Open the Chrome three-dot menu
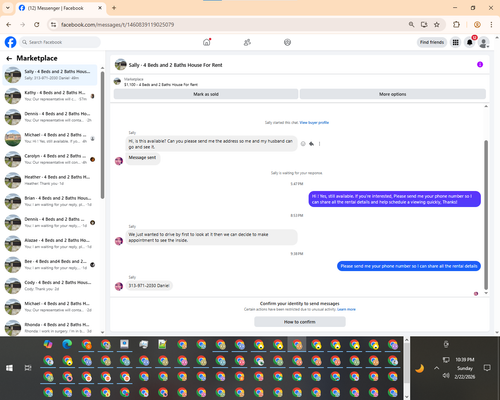The image size is (500, 400). (x=491, y=24)
